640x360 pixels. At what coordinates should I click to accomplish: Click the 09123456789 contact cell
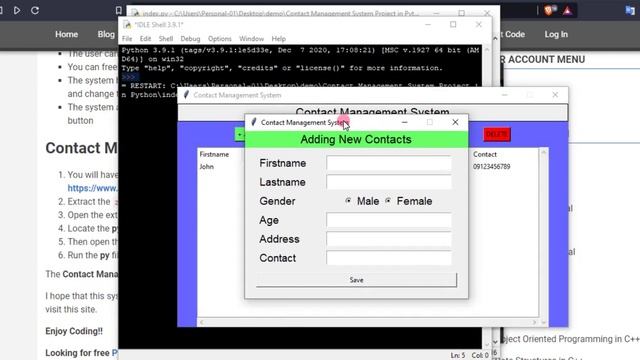coord(491,167)
